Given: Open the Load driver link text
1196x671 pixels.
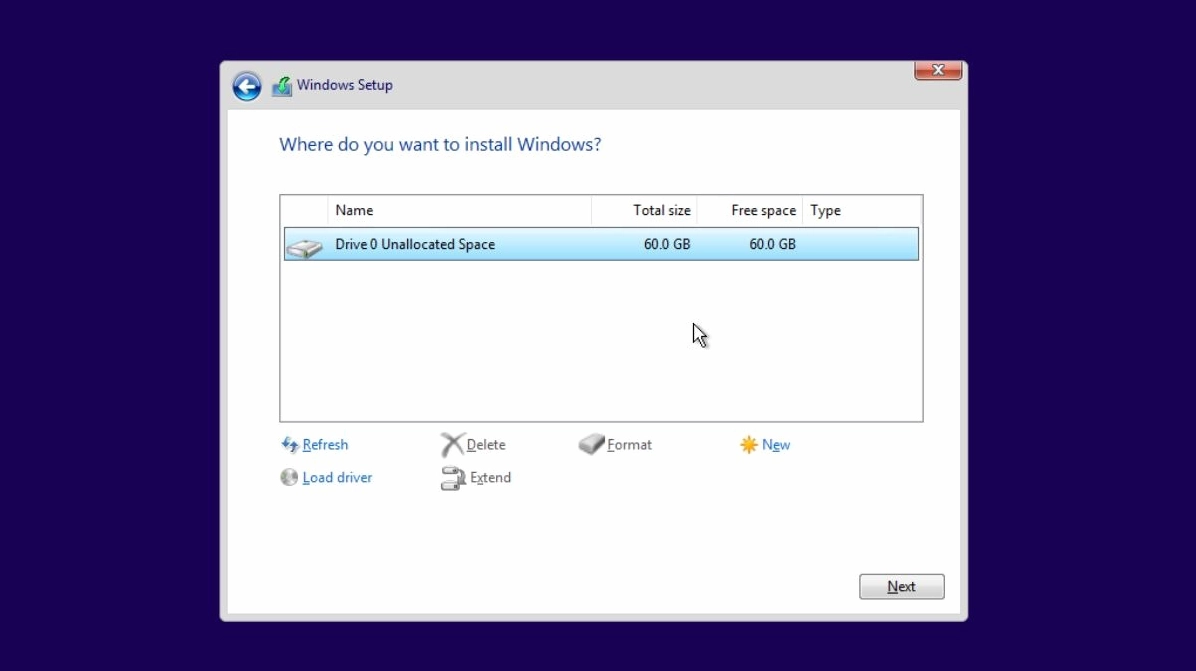Looking at the screenshot, I should click(337, 478).
